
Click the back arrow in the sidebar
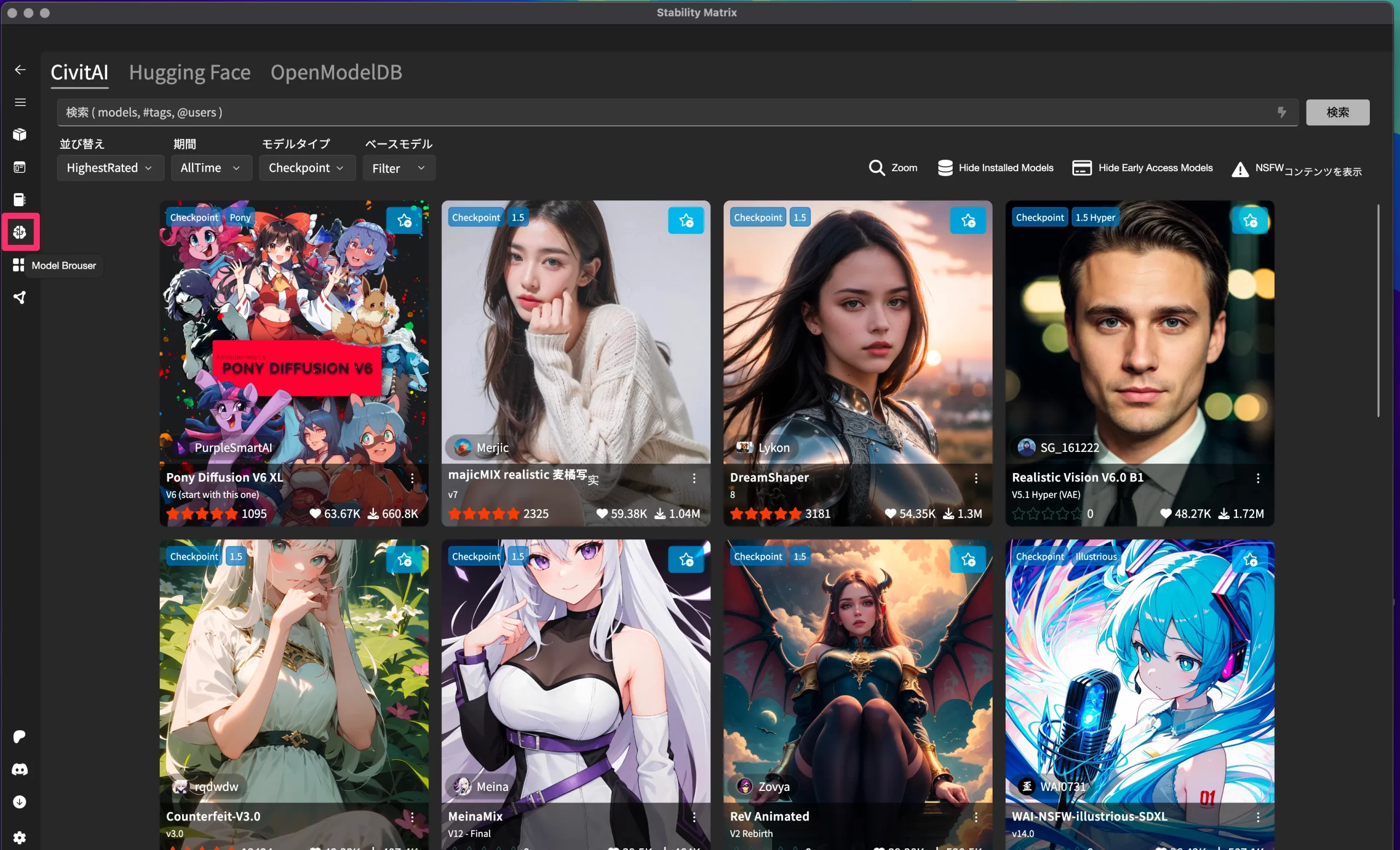[20, 69]
